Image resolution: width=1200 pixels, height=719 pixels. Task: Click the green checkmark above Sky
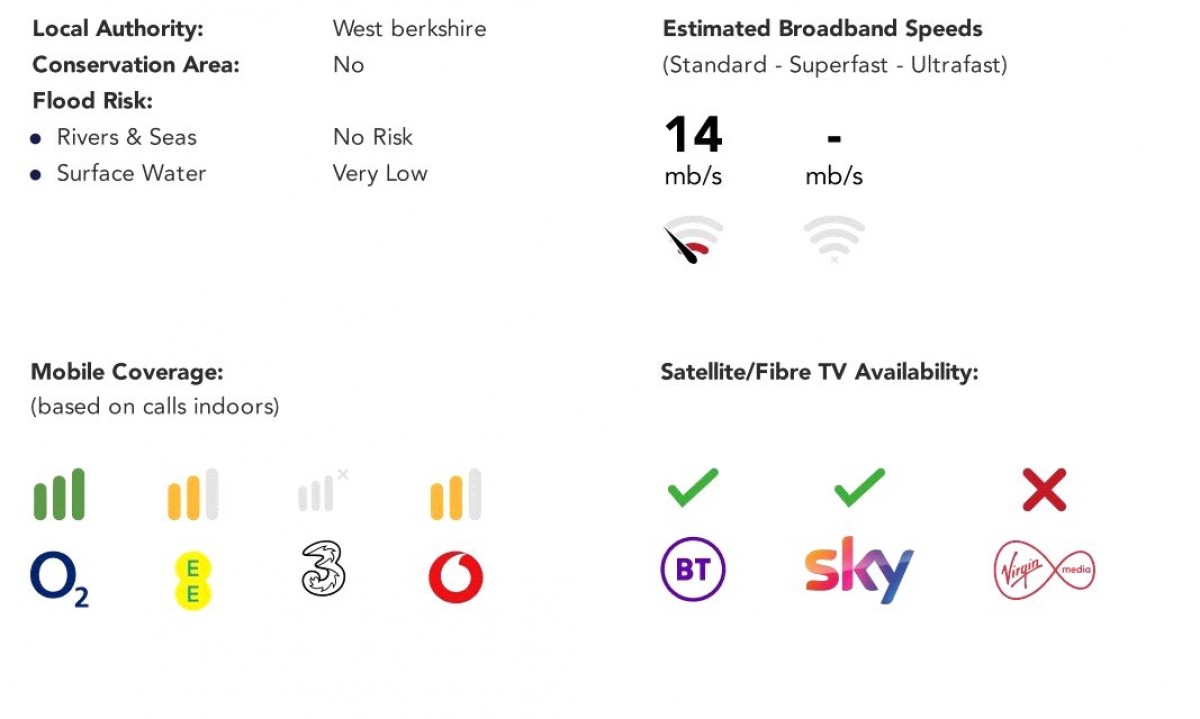(859, 488)
